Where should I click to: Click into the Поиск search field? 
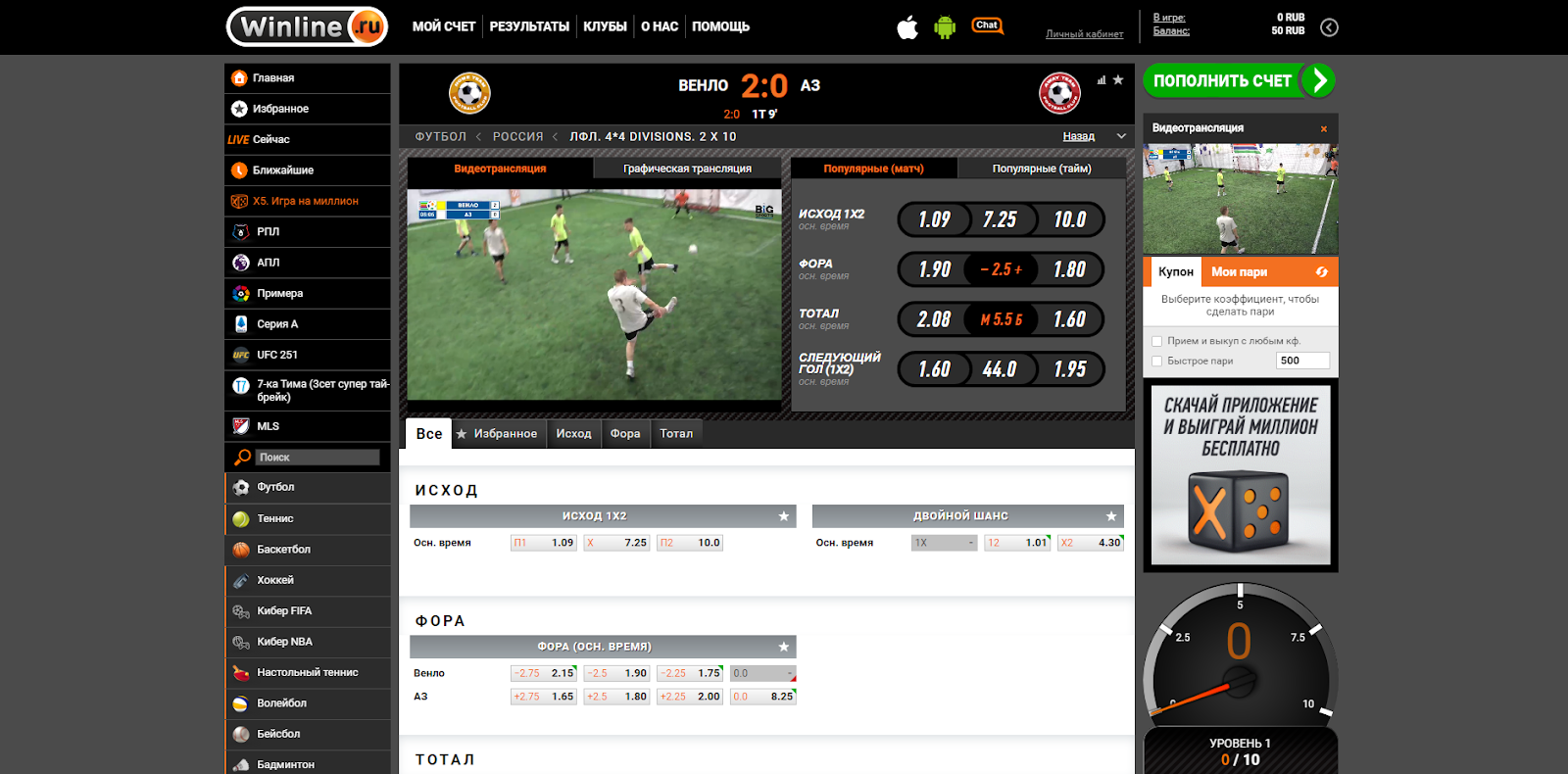[x=318, y=458]
